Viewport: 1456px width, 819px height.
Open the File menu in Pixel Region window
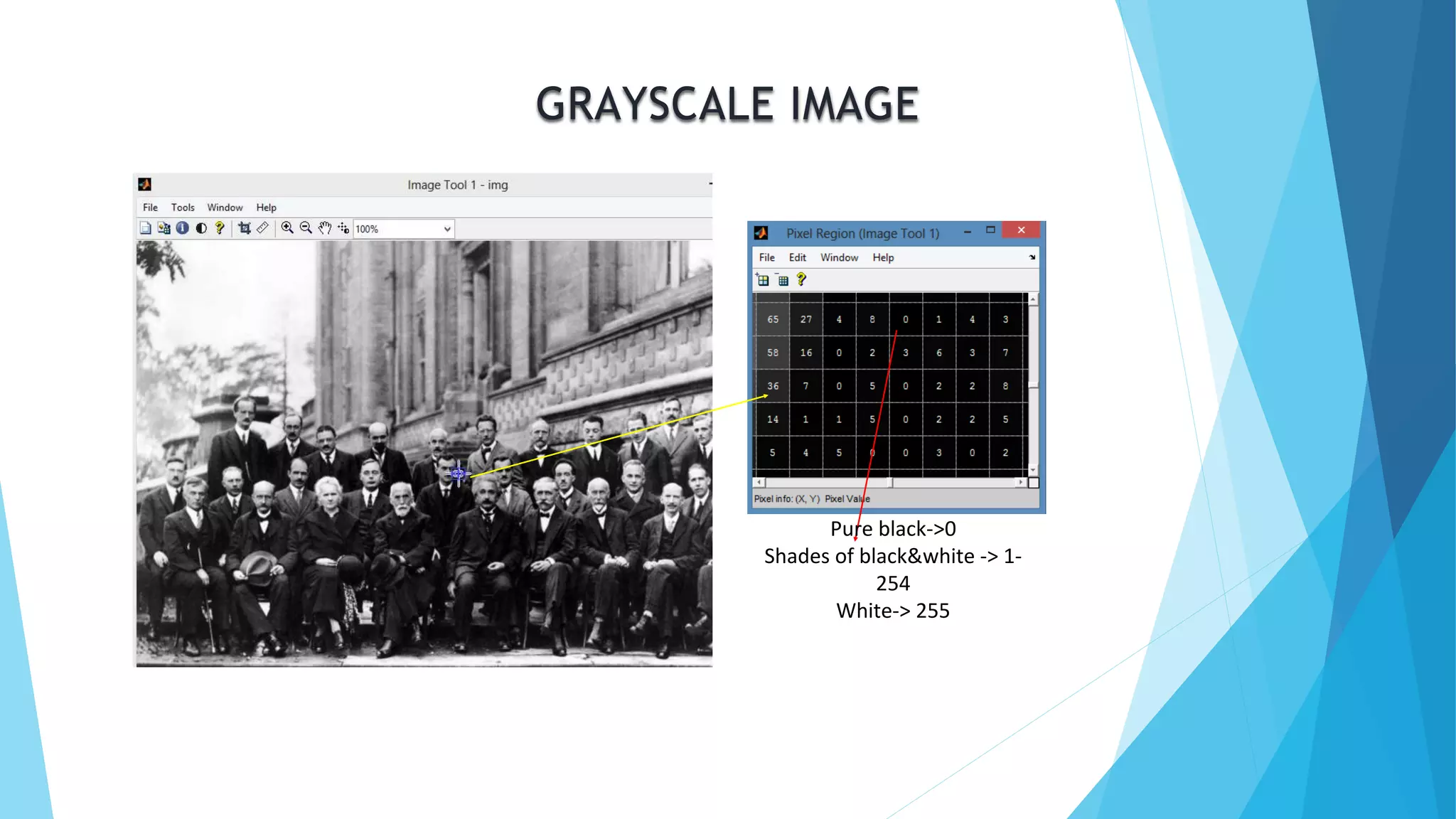tap(767, 257)
